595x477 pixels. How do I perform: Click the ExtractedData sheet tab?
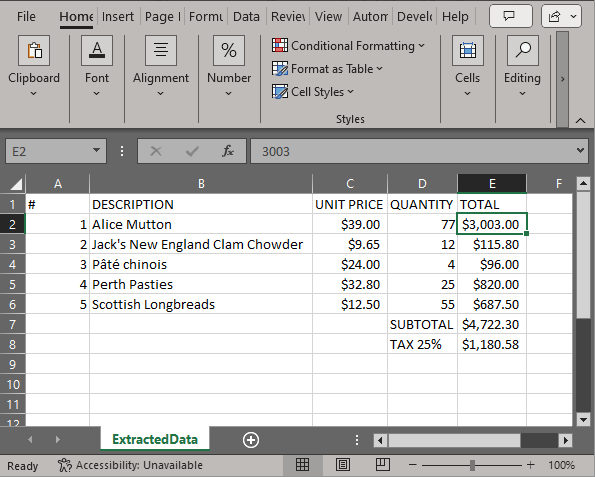coord(155,439)
